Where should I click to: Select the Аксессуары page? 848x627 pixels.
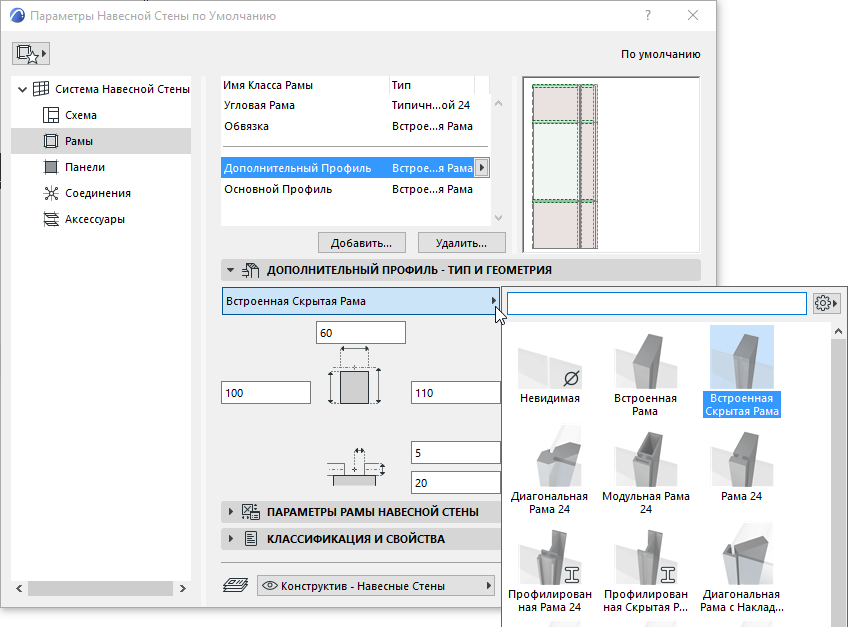point(94,219)
